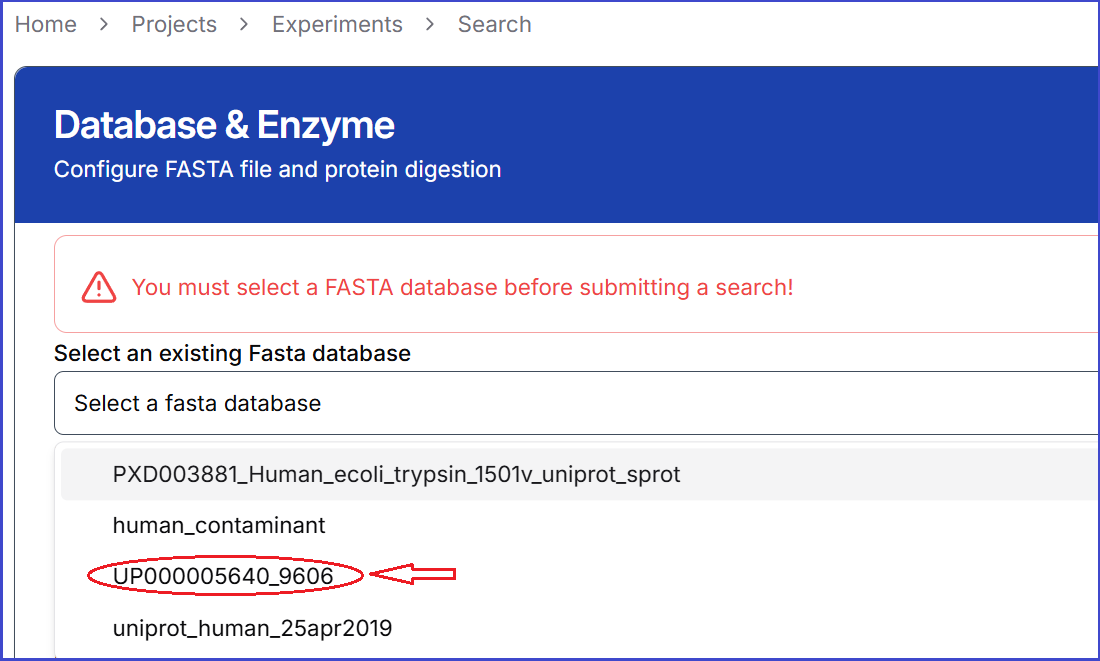Pick the UP000005640_9606 FASTA database
The image size is (1100, 661).
(223, 576)
